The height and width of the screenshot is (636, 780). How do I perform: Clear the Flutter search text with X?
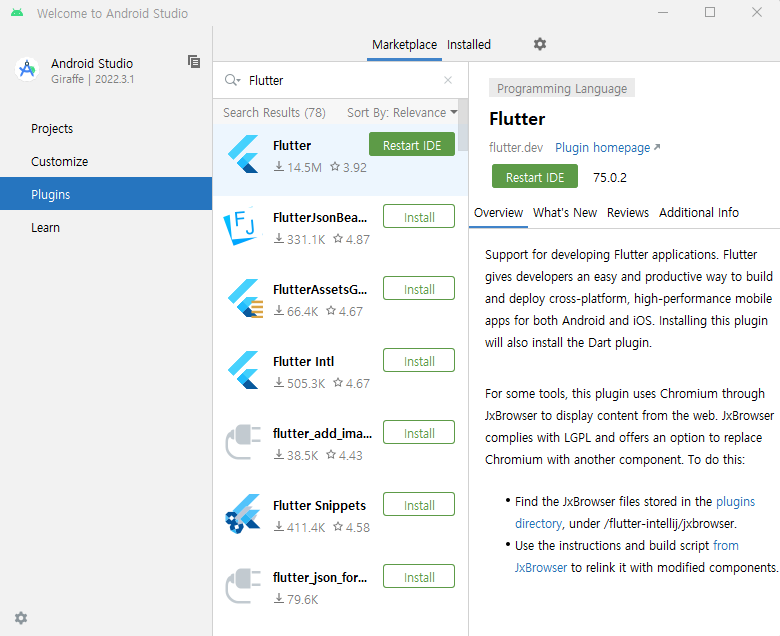[x=448, y=80]
